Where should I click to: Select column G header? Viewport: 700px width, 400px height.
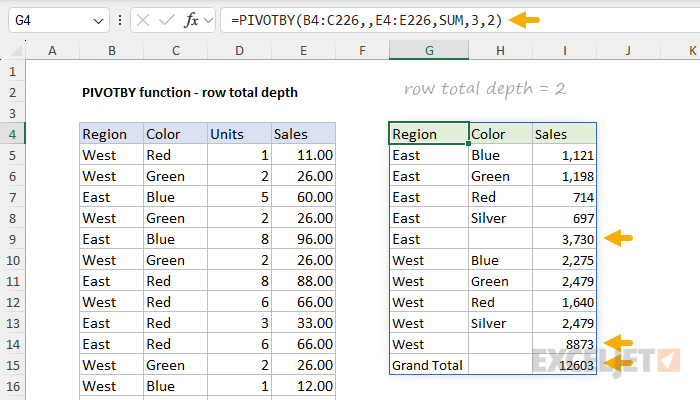[x=429, y=50]
